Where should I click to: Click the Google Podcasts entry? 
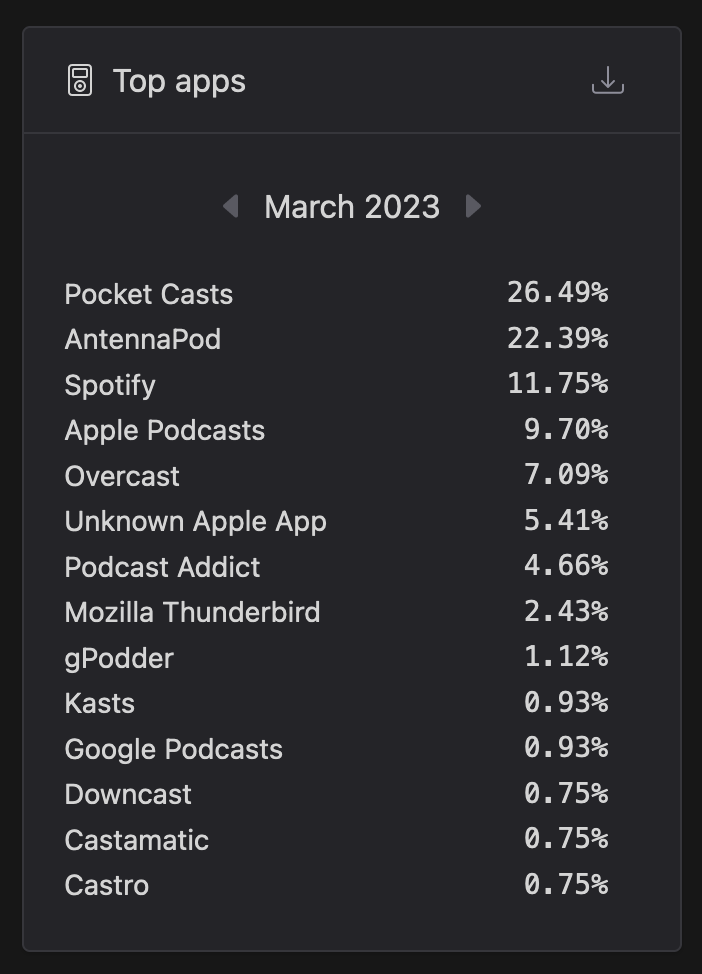[x=336, y=749]
